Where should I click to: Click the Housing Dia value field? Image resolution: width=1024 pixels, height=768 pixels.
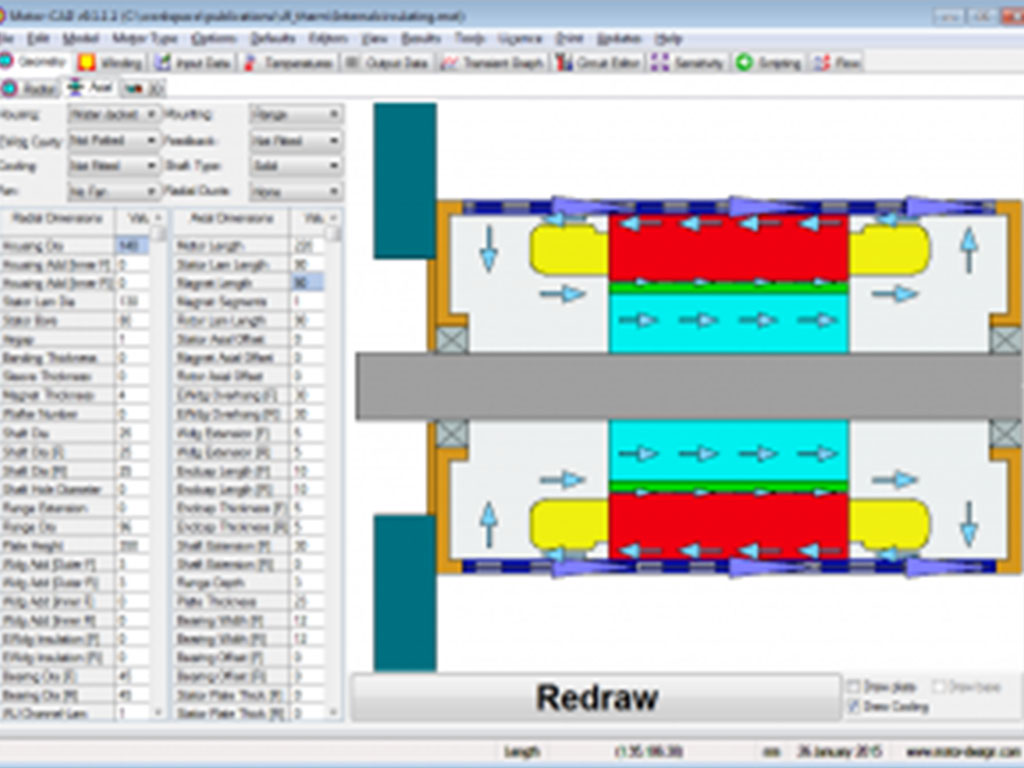tap(133, 246)
